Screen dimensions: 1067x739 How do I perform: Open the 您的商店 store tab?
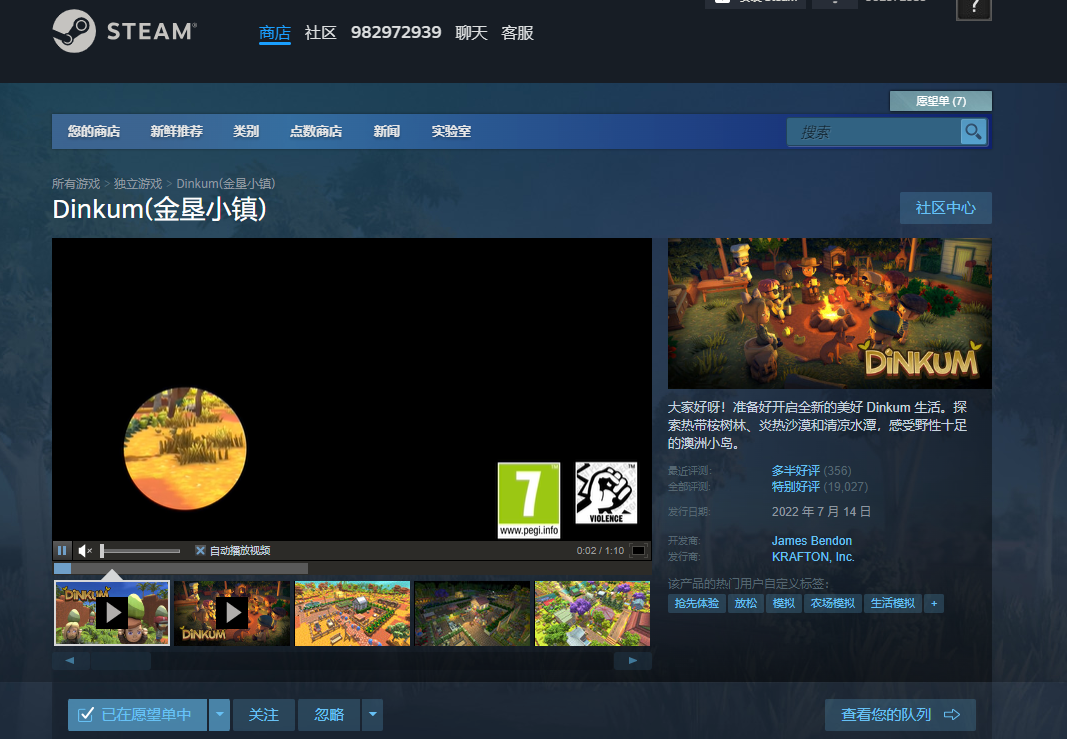pyautogui.click(x=94, y=131)
